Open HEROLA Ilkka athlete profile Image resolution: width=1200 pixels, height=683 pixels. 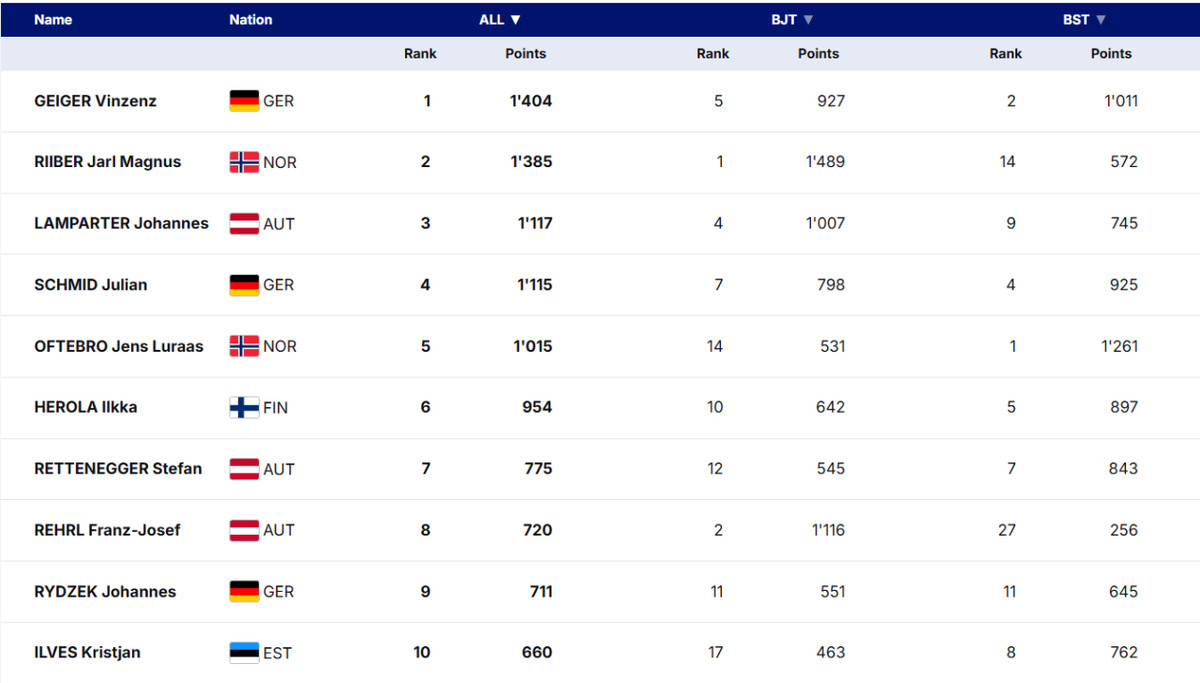point(85,407)
